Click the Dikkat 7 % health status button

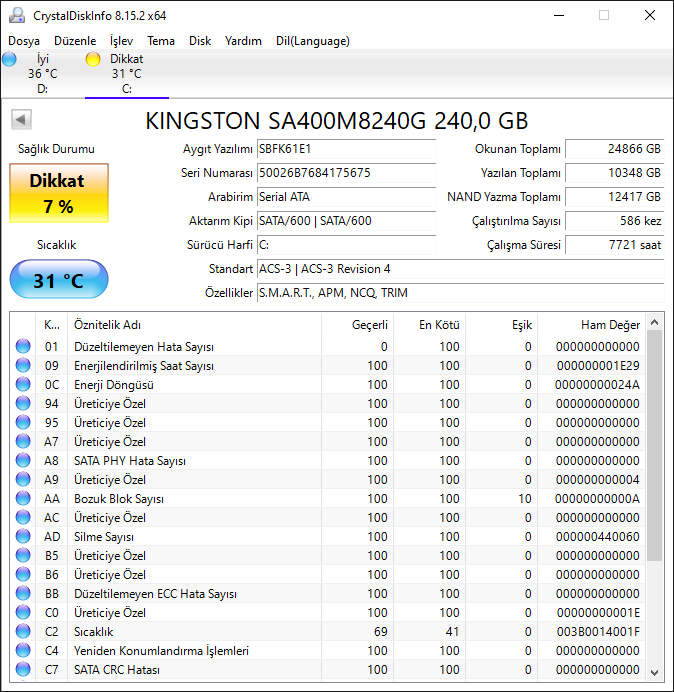pyautogui.click(x=59, y=193)
